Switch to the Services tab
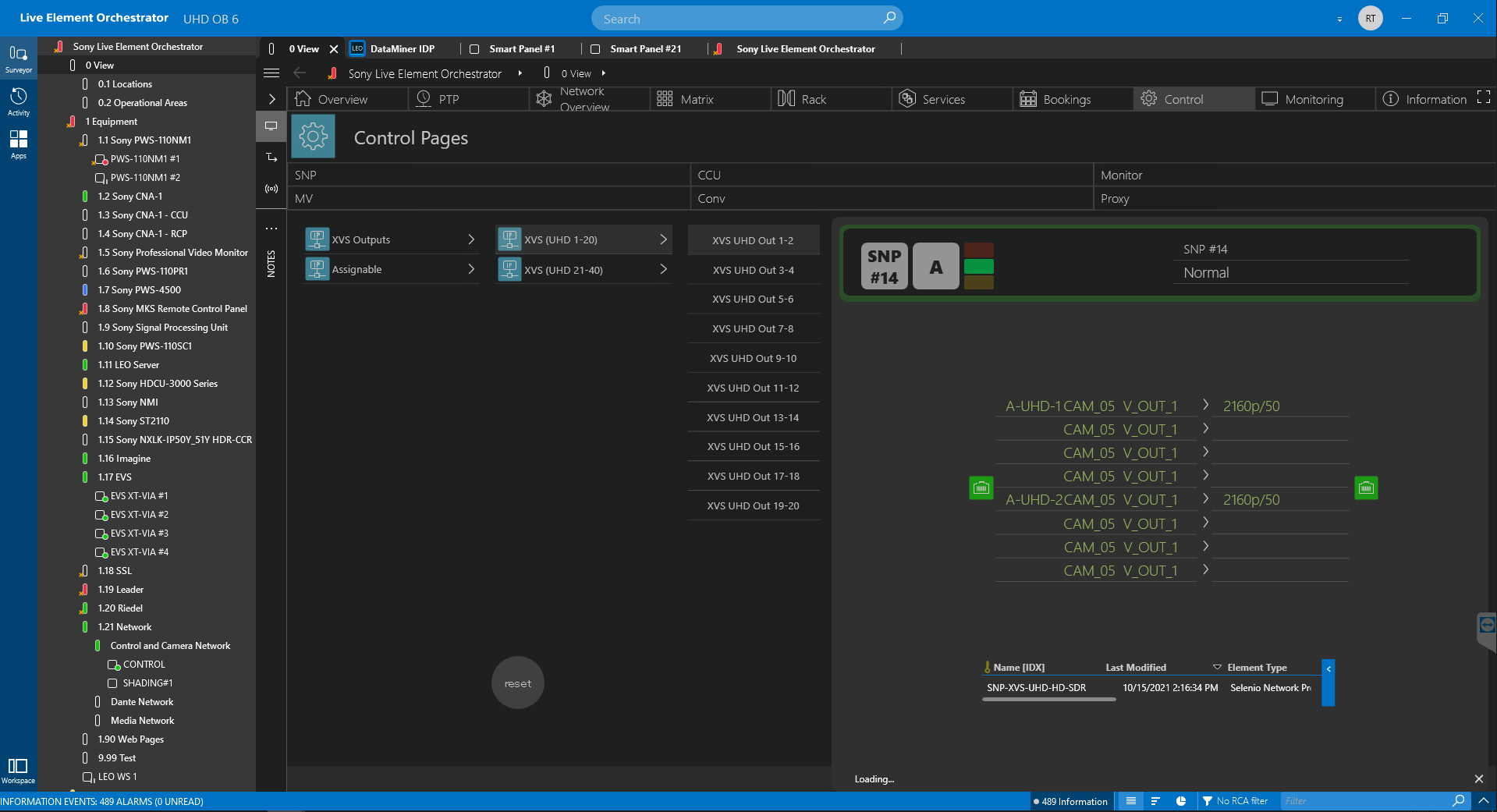 click(x=953, y=99)
